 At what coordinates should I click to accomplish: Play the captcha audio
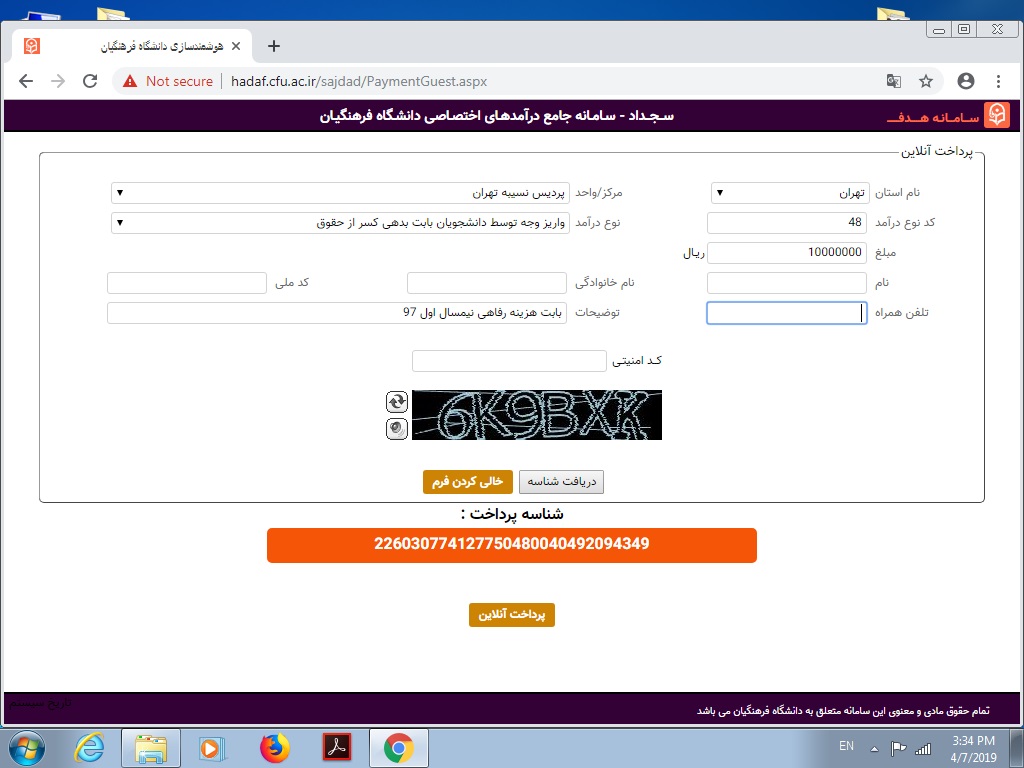(397, 428)
